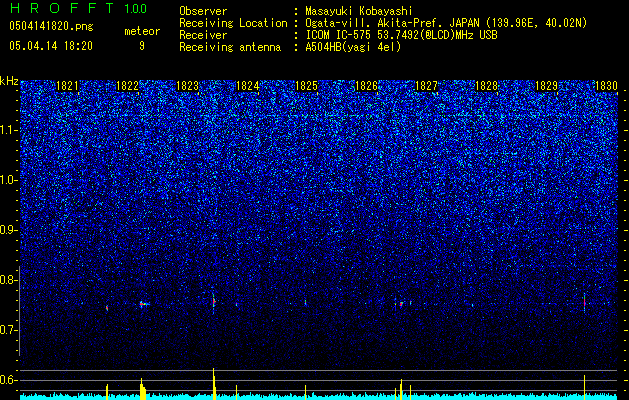Click the ICOM IC-575 receiver details
This screenshot has height=400, width=629.
click(x=401, y=35)
